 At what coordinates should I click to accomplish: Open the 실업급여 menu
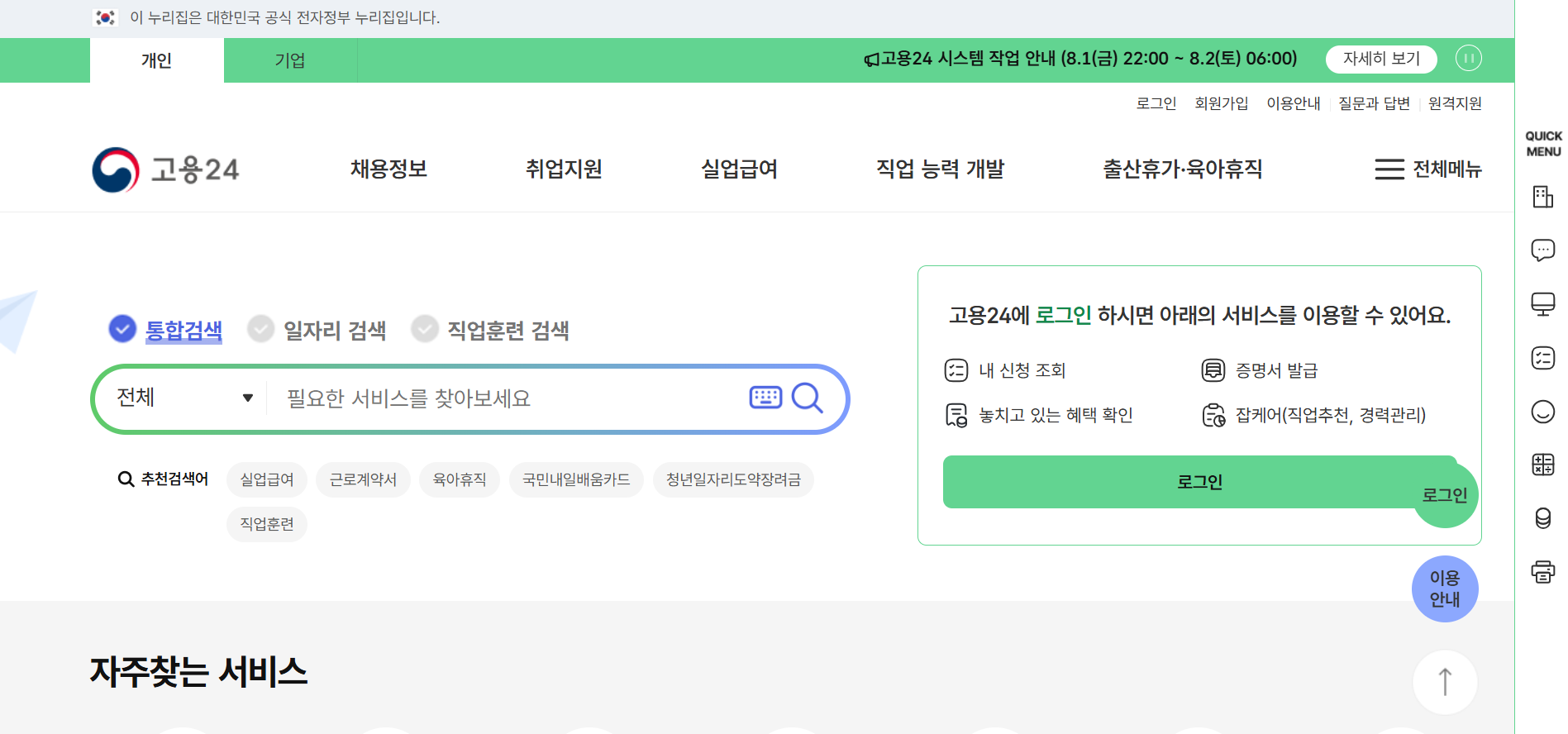click(x=739, y=169)
